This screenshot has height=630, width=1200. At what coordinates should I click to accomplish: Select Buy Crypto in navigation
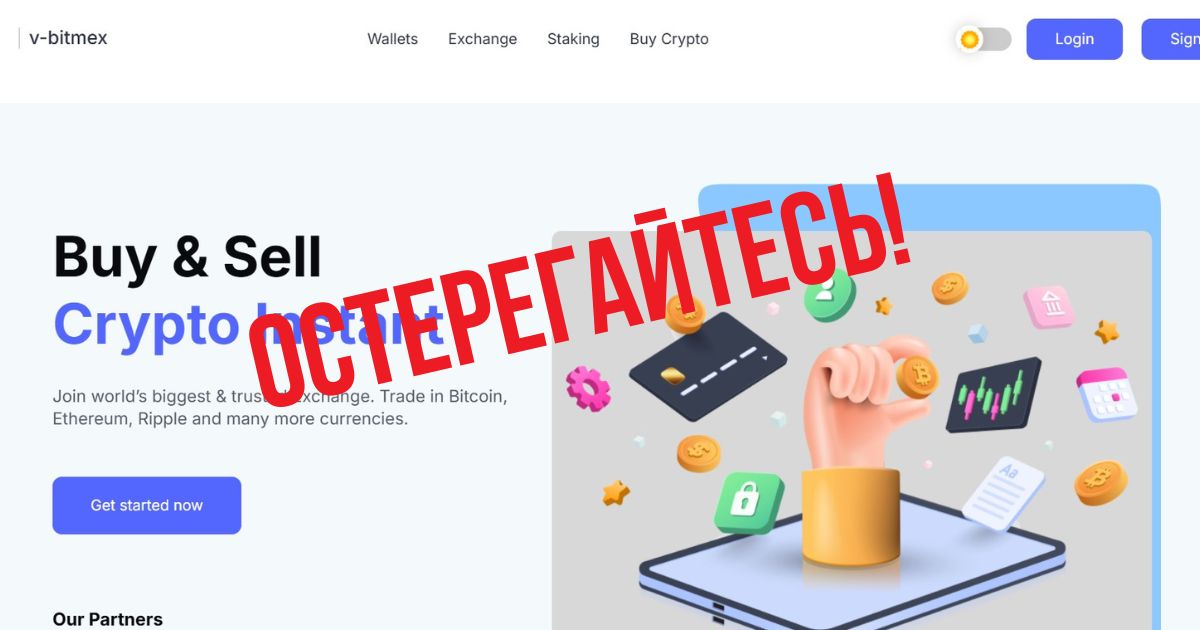point(669,39)
